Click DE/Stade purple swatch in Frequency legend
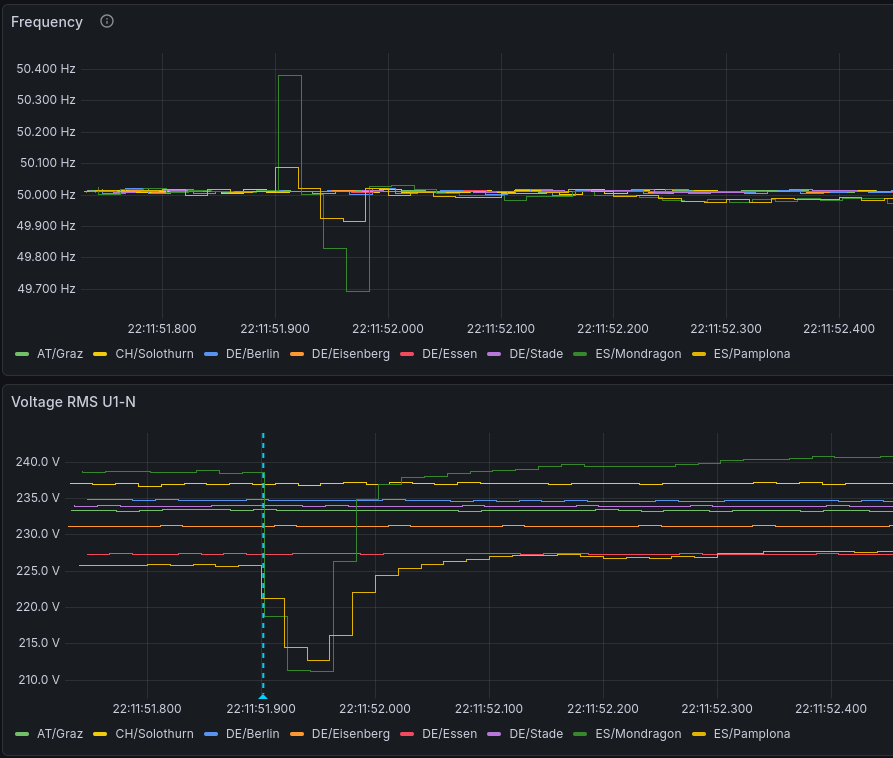This screenshot has width=893, height=758. tap(492, 354)
